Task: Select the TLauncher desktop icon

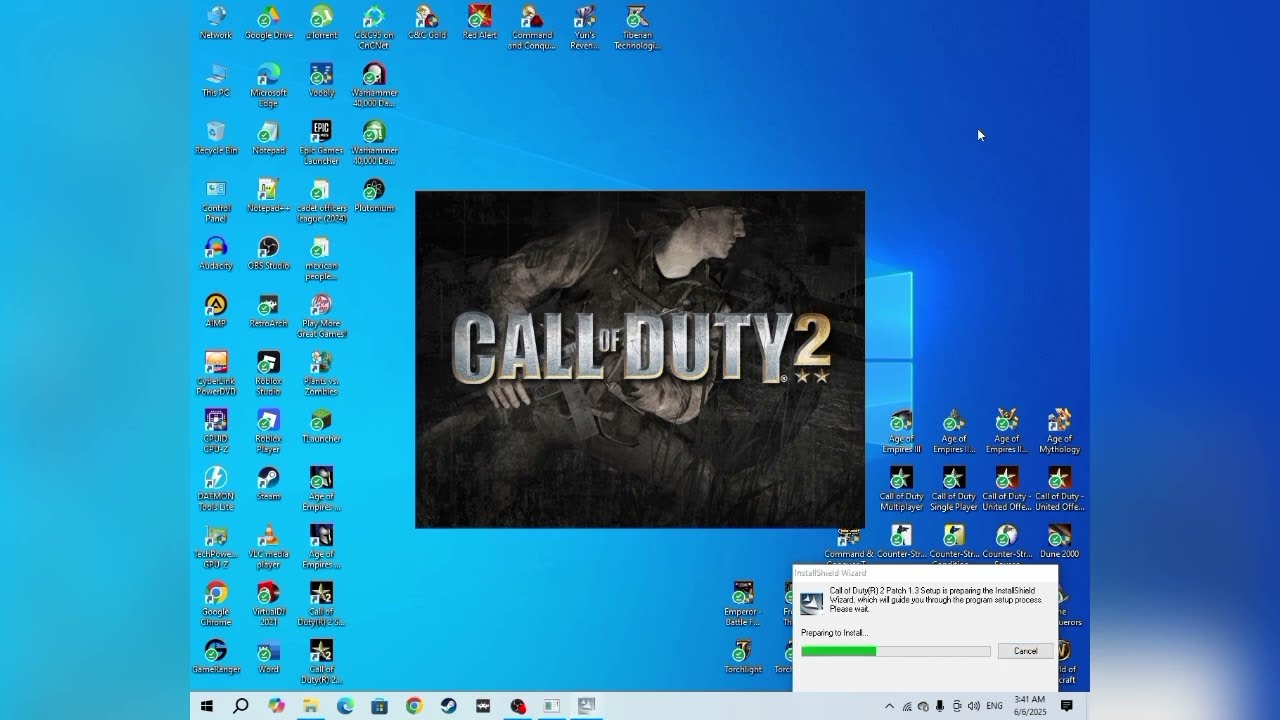Action: [x=321, y=427]
